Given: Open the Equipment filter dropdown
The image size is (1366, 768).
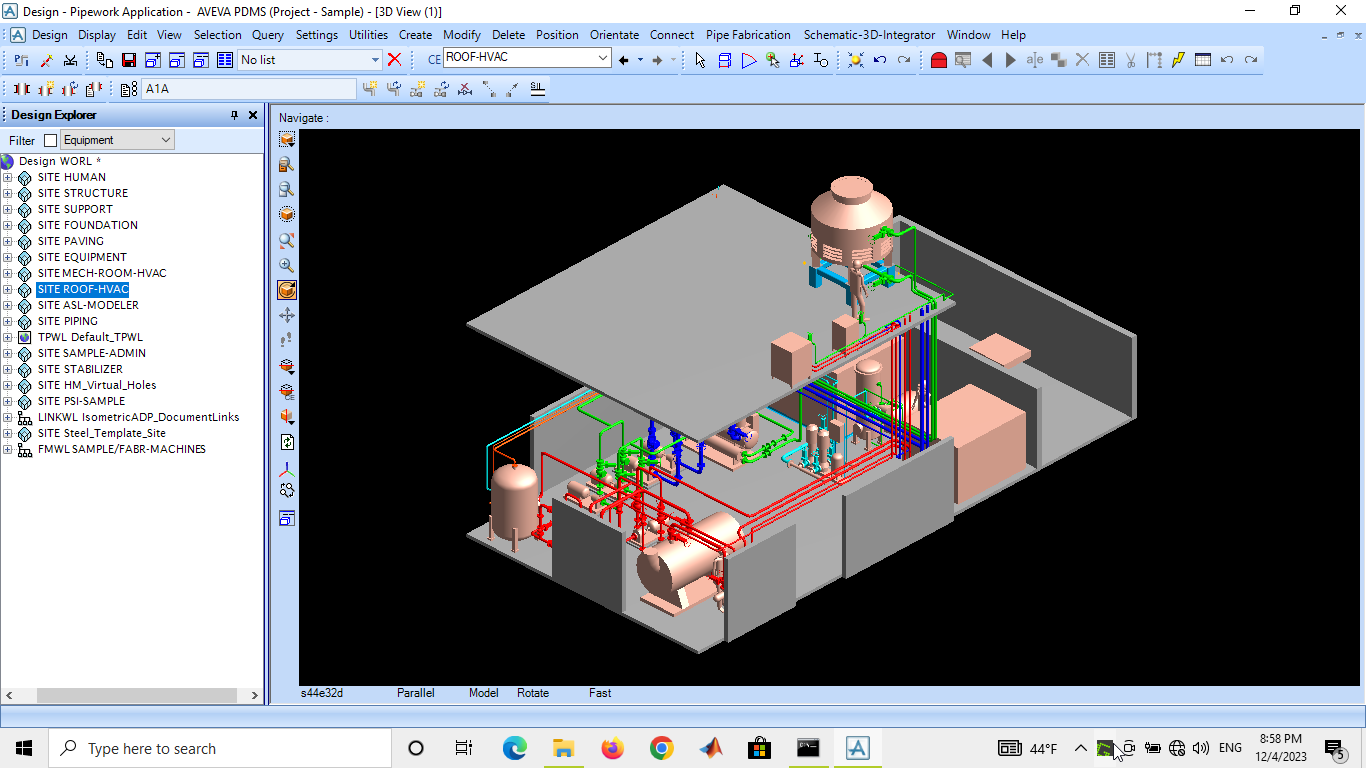Looking at the screenshot, I should (x=166, y=140).
